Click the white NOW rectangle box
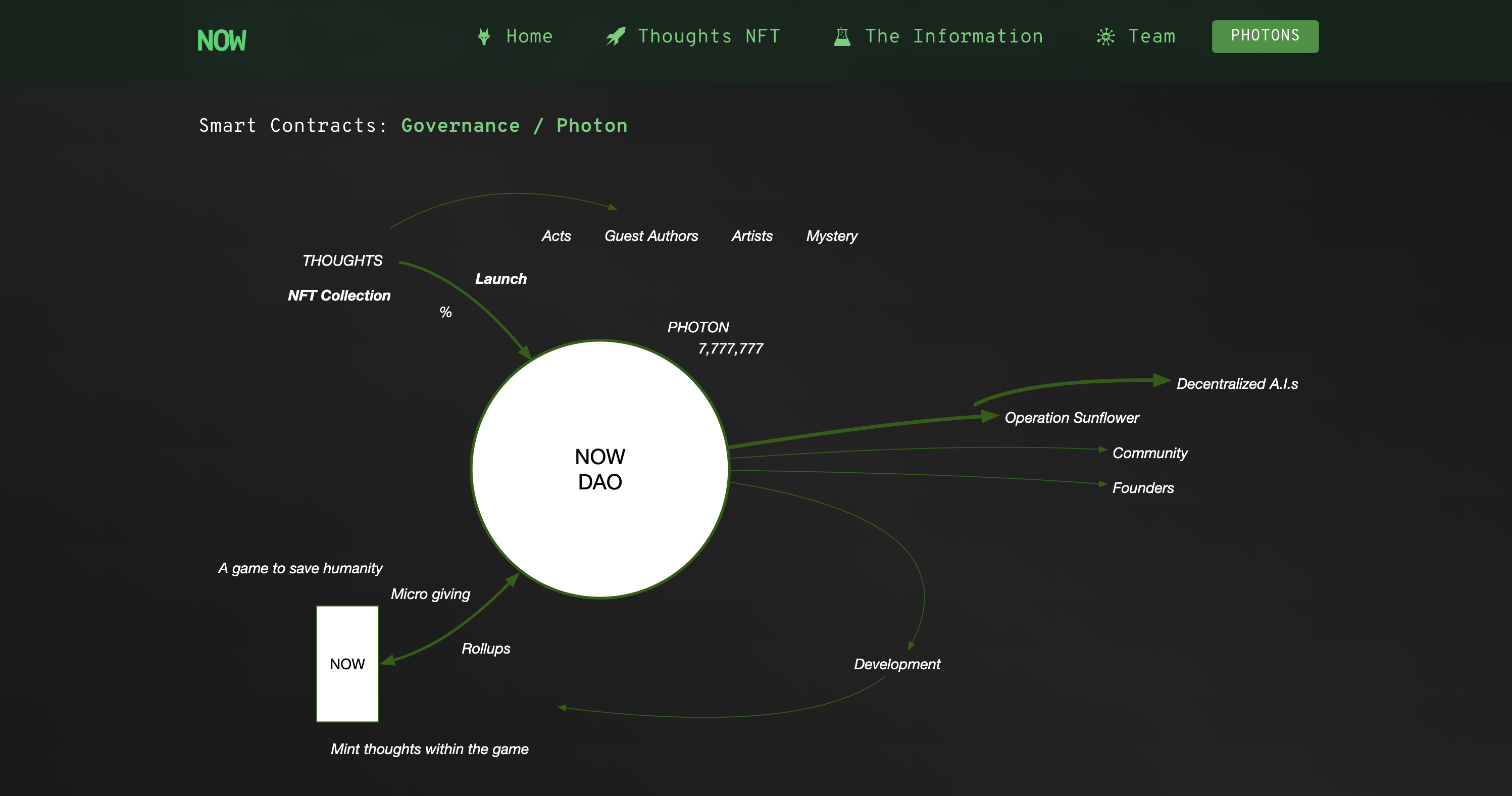 [347, 664]
